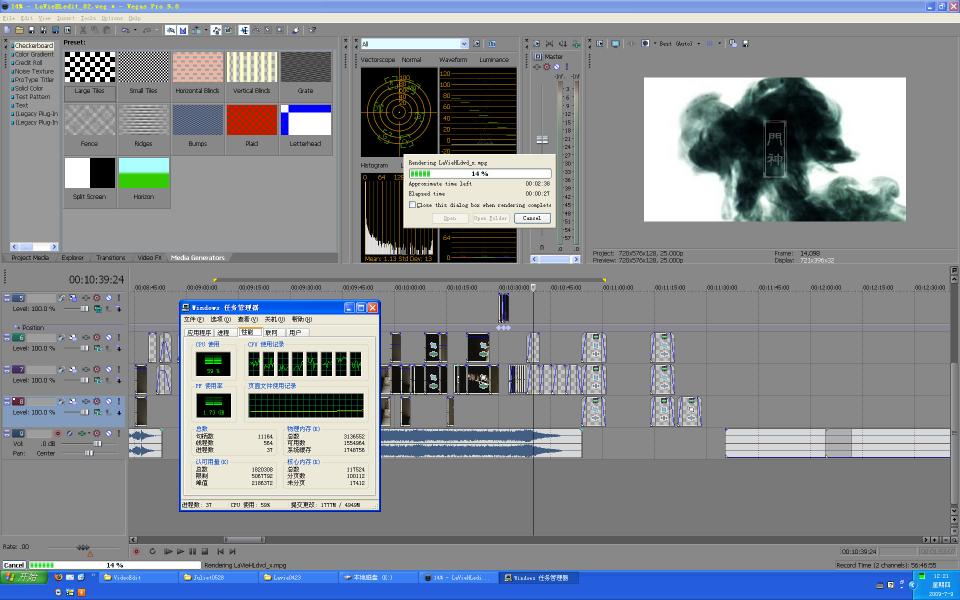This screenshot has height=600, width=960.
Task: Click the Loop Playback transport icon
Action: (x=153, y=551)
